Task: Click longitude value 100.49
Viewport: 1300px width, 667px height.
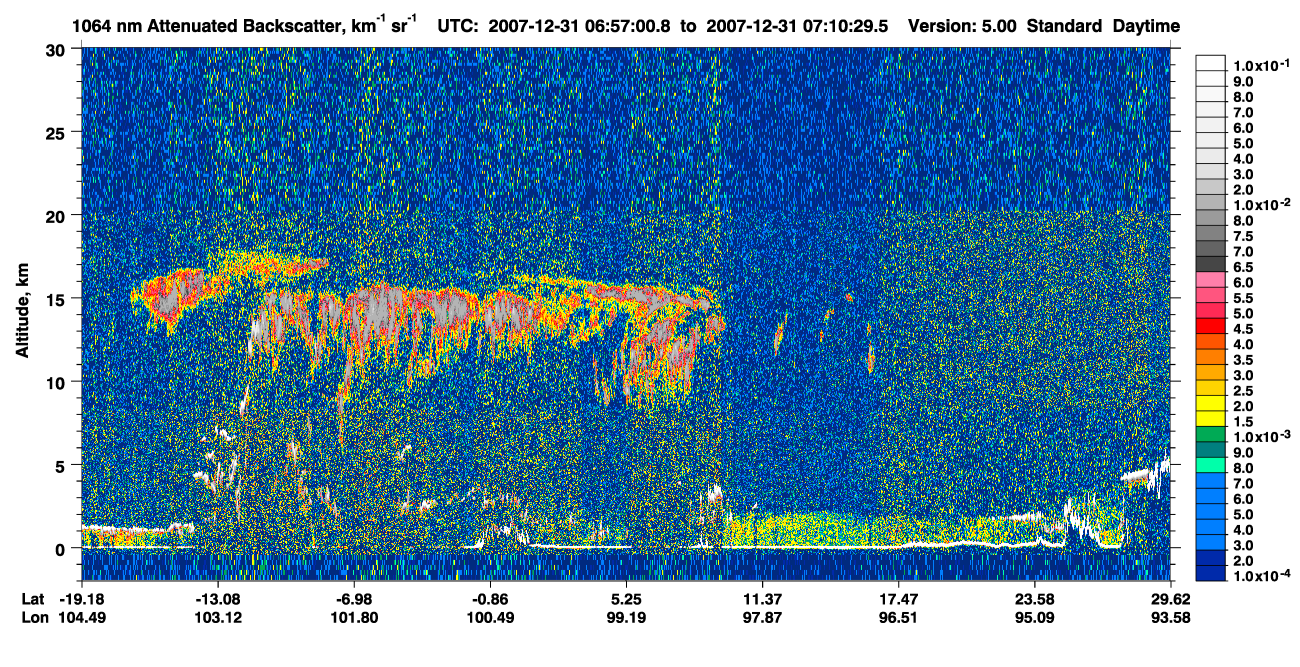Action: click(490, 617)
